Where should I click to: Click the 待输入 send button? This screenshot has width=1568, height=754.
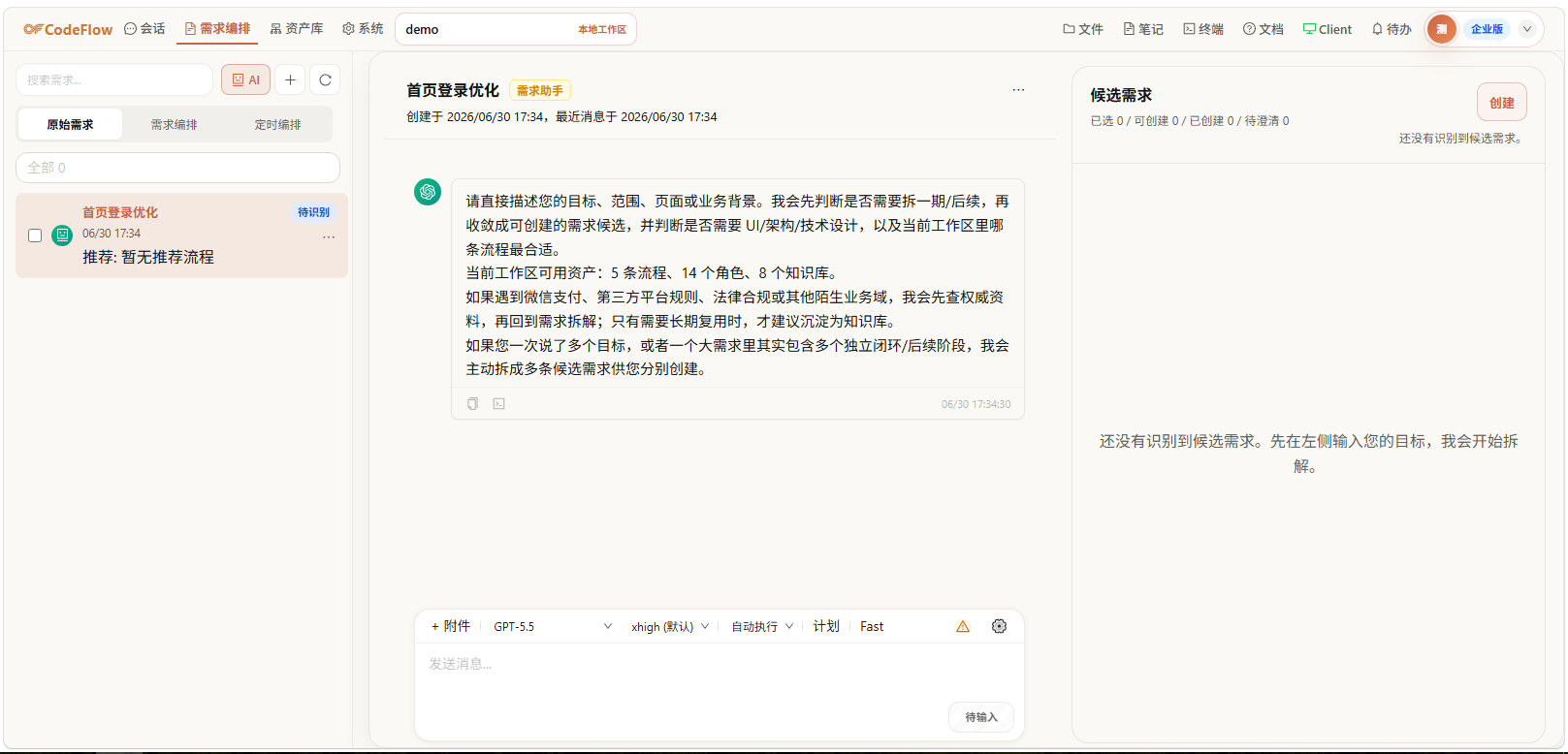point(981,717)
